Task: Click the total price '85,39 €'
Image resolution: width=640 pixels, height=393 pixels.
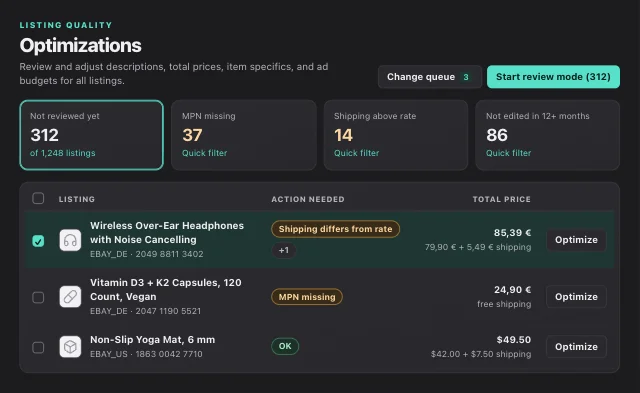Action: [512, 233]
